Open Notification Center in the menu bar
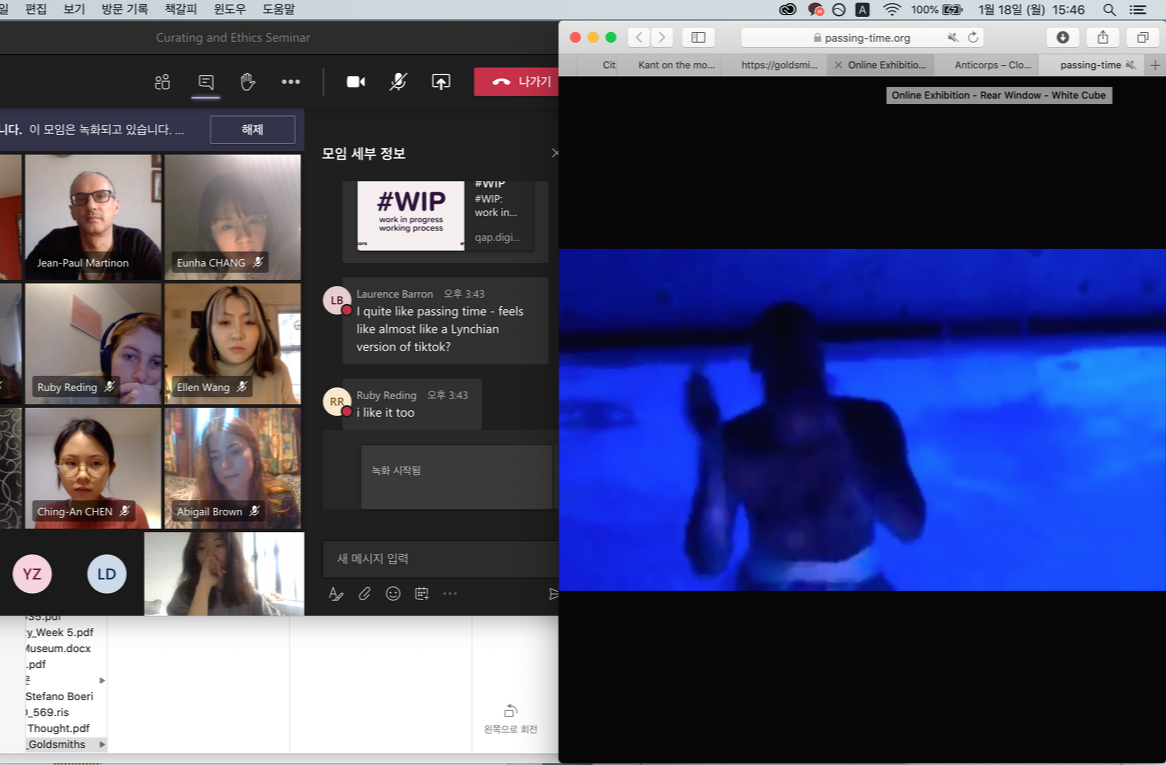 pyautogui.click(x=1138, y=10)
